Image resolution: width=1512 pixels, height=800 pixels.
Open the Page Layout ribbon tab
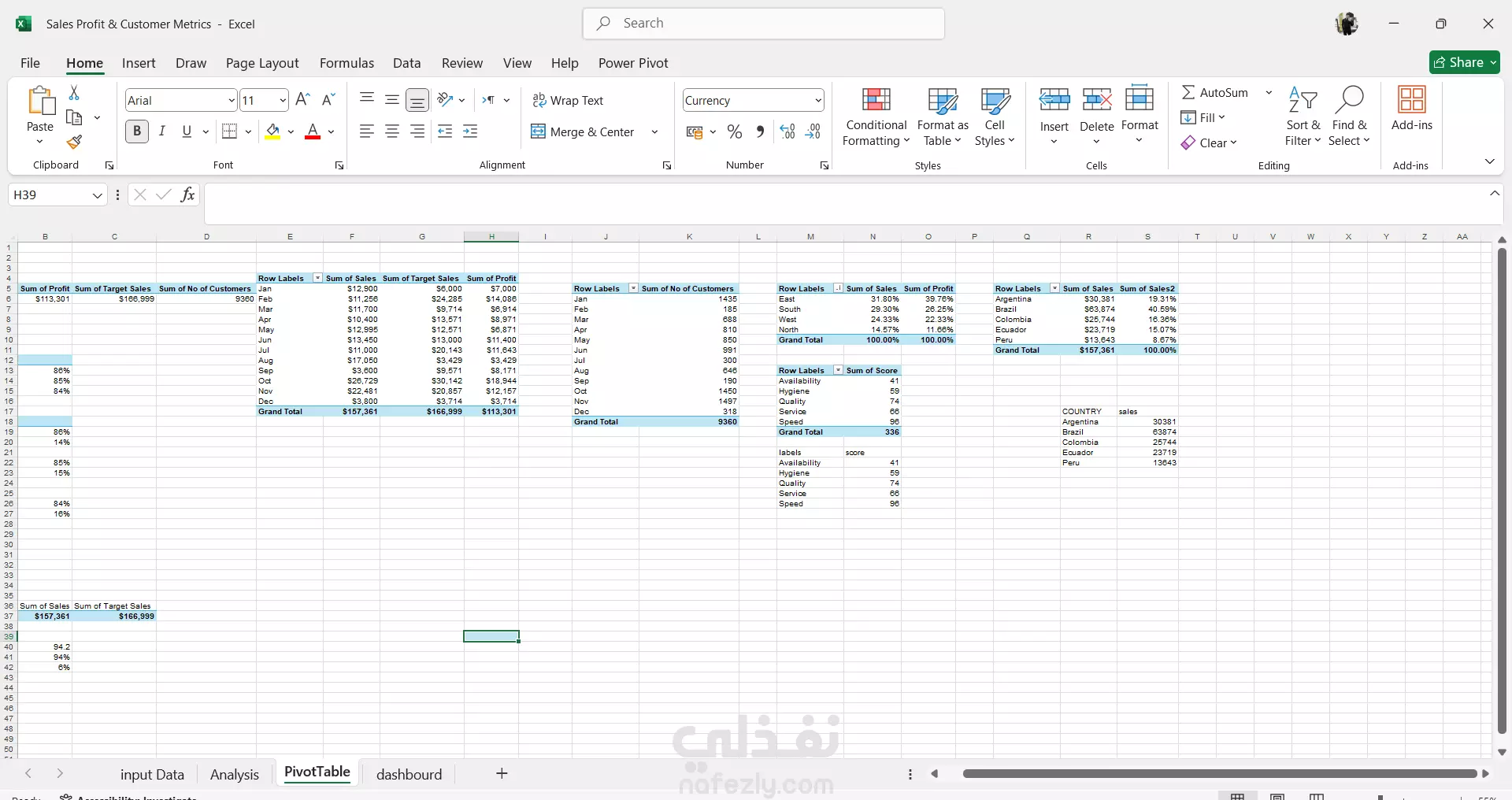(262, 63)
